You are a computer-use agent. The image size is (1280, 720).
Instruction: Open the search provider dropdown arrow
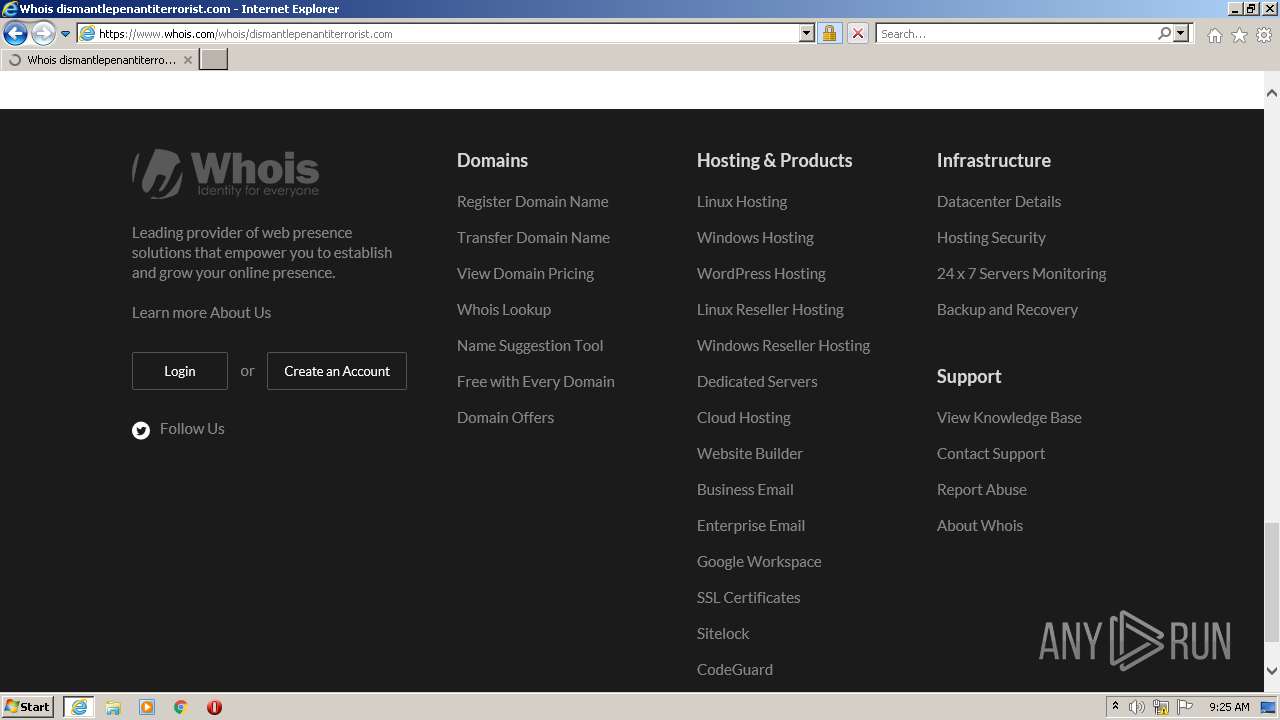tap(1181, 34)
